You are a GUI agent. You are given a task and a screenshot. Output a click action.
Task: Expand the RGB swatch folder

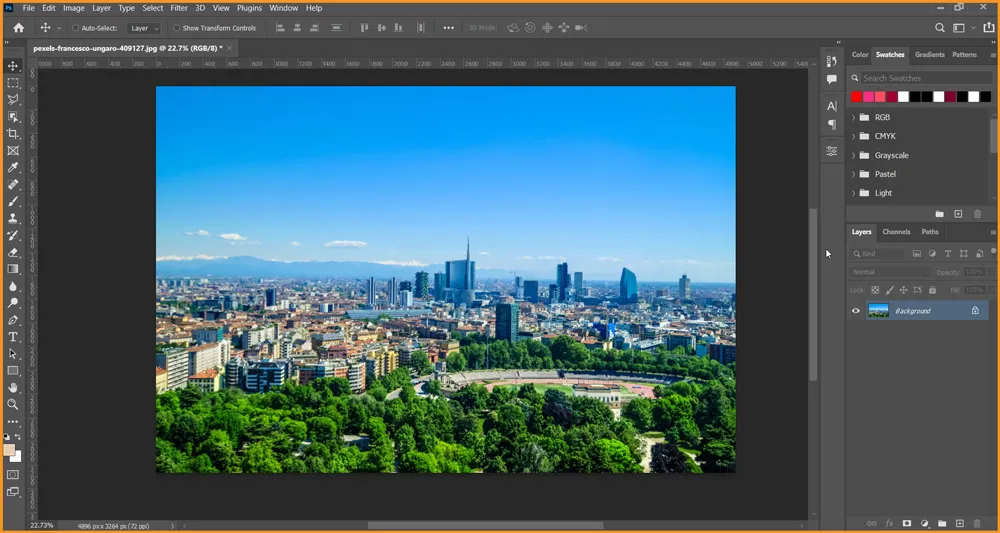point(854,117)
